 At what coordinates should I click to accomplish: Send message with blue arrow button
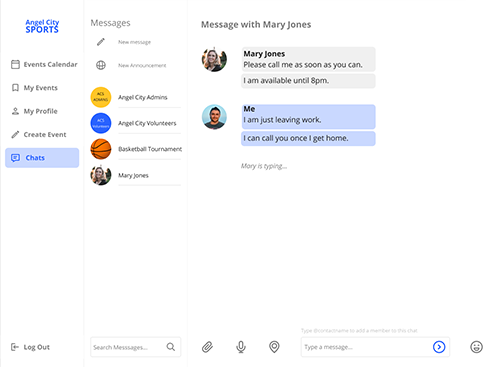point(439,347)
